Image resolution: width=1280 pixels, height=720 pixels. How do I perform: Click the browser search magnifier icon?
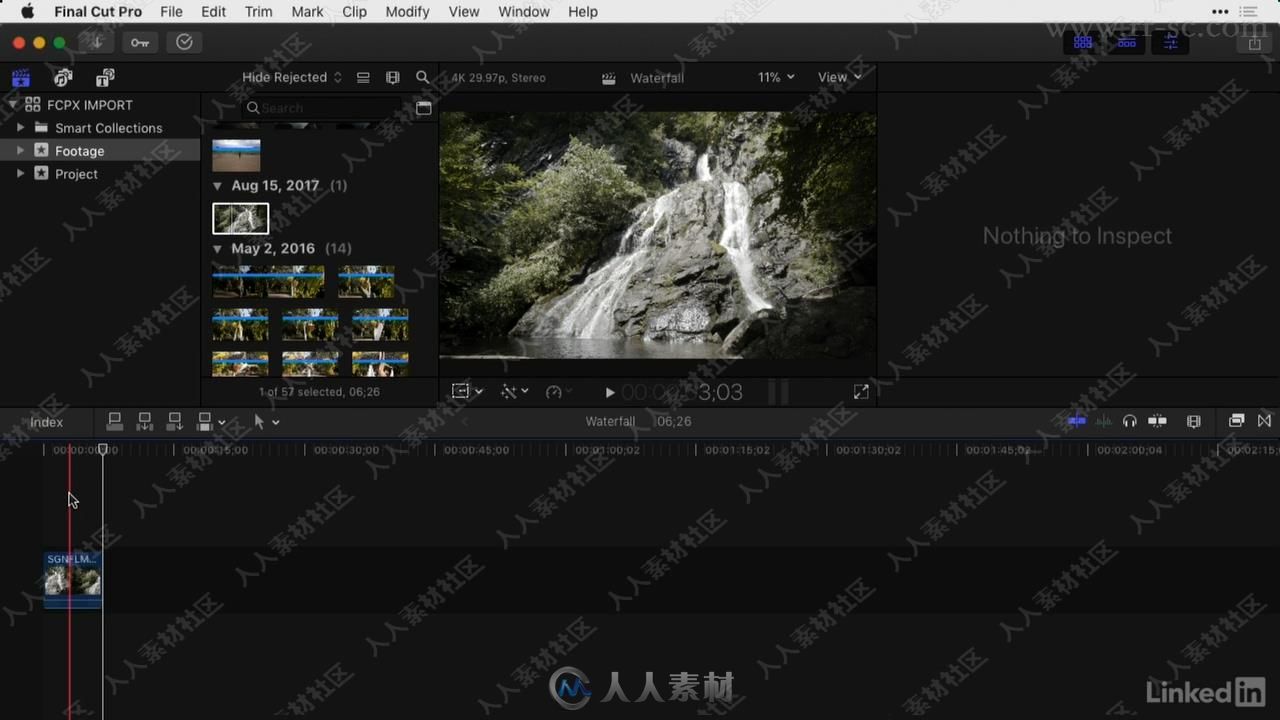423,77
